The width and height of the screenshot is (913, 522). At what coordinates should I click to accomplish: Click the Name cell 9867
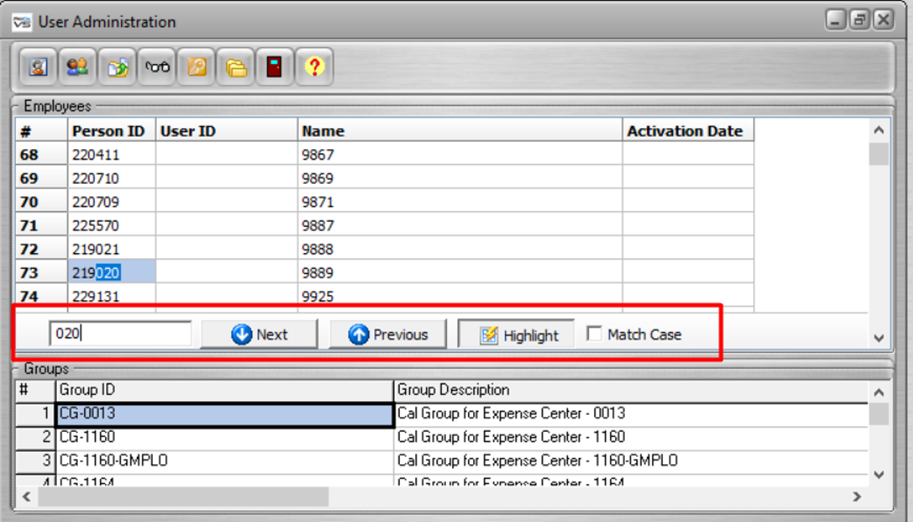[460, 154]
